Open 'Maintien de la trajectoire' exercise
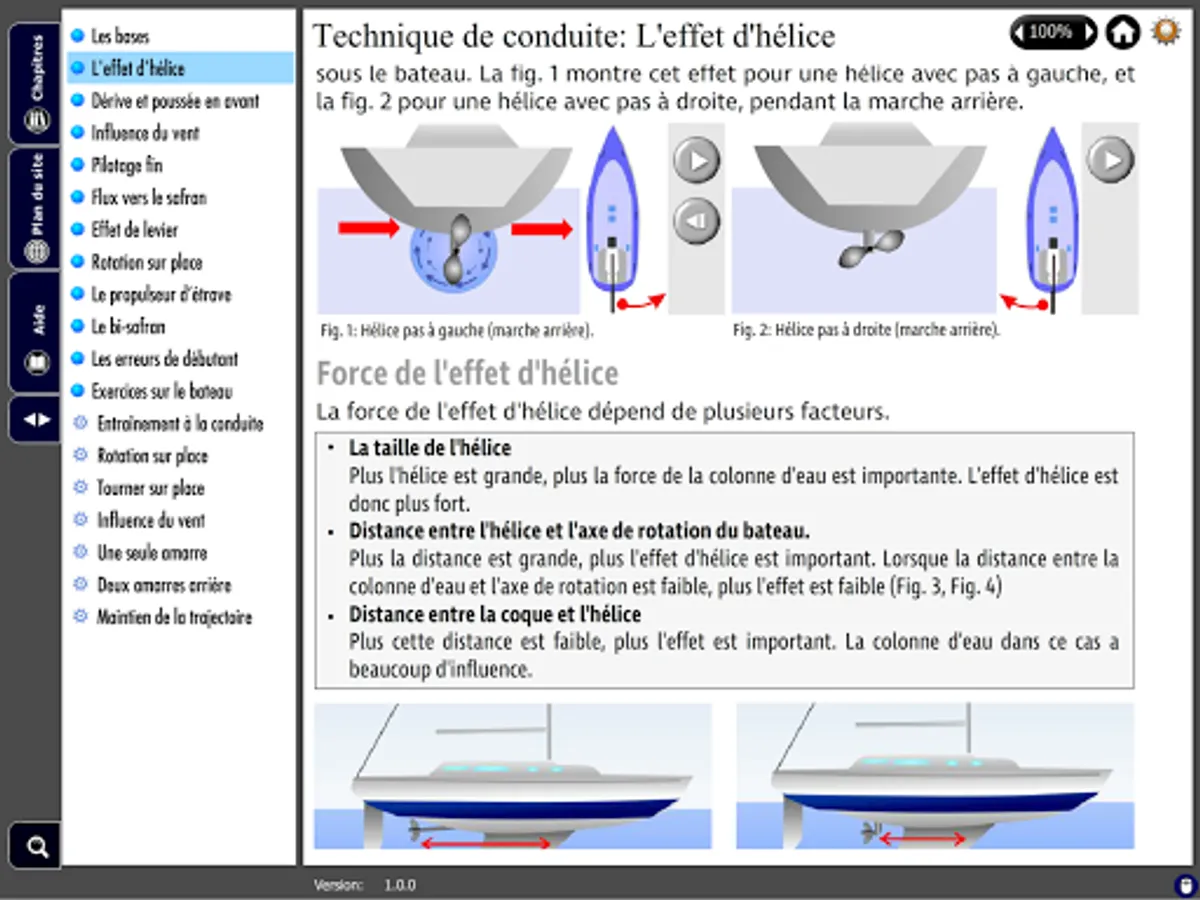The image size is (1200, 900). [174, 617]
